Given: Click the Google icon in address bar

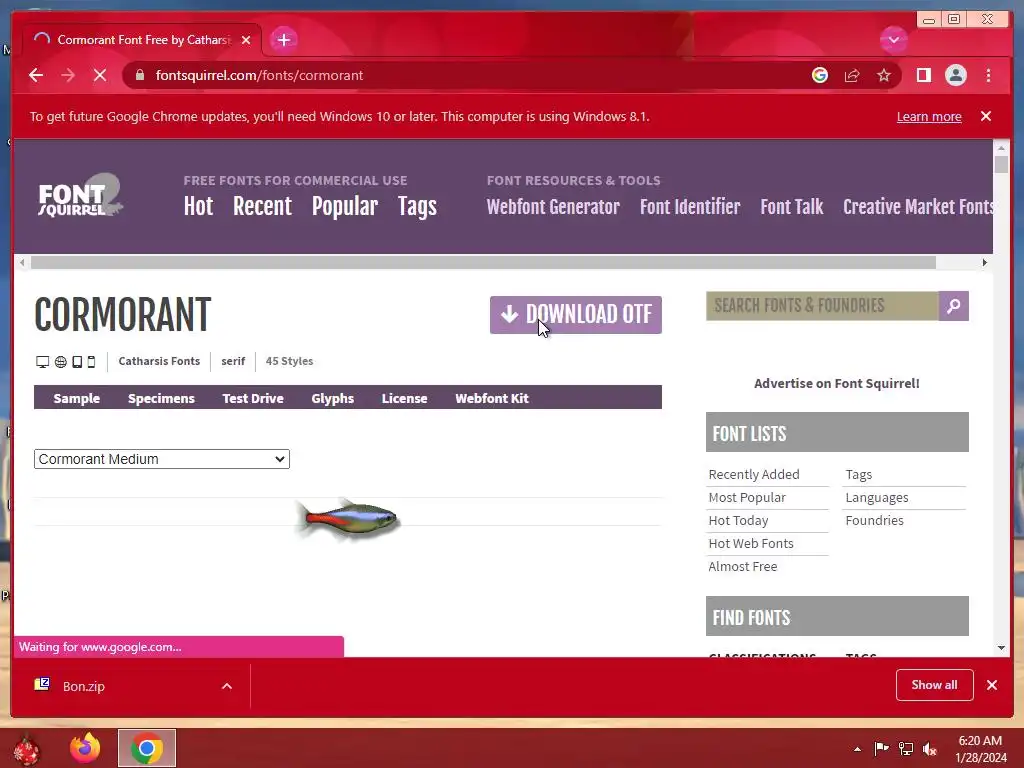Looking at the screenshot, I should pos(820,75).
